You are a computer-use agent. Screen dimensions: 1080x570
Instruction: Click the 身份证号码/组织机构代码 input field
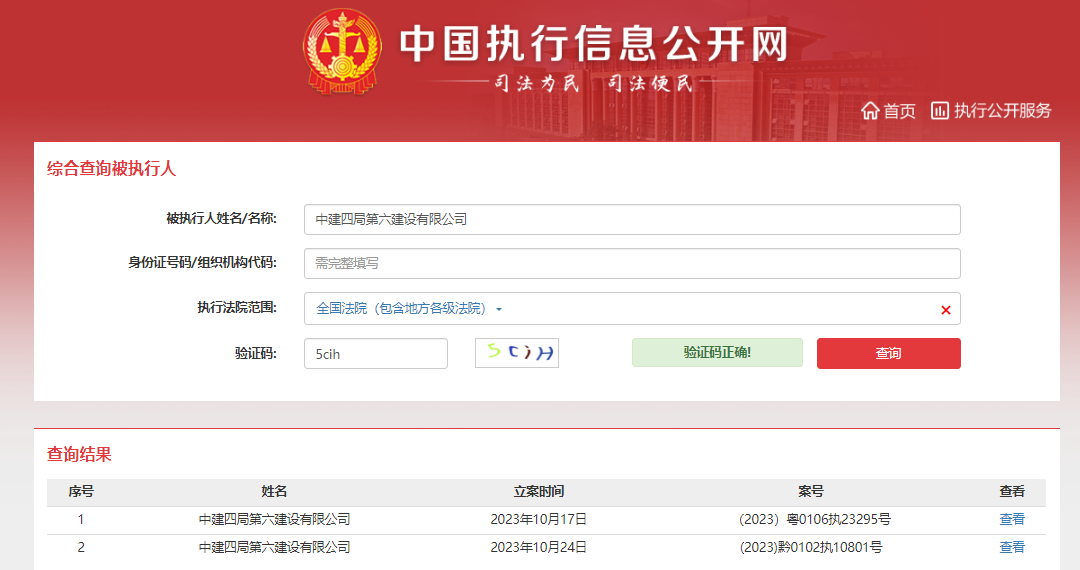click(632, 264)
